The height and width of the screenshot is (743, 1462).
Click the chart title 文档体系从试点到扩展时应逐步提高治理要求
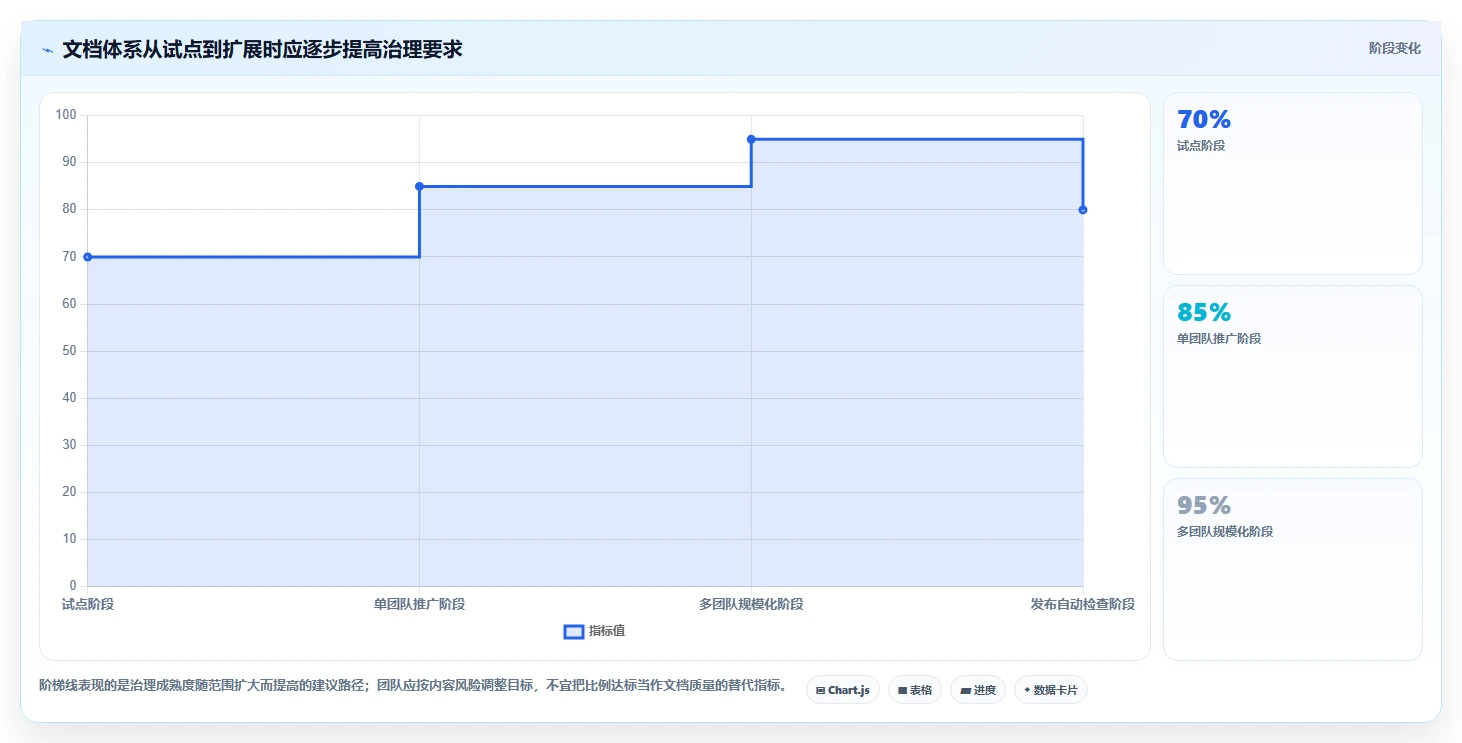point(262,49)
